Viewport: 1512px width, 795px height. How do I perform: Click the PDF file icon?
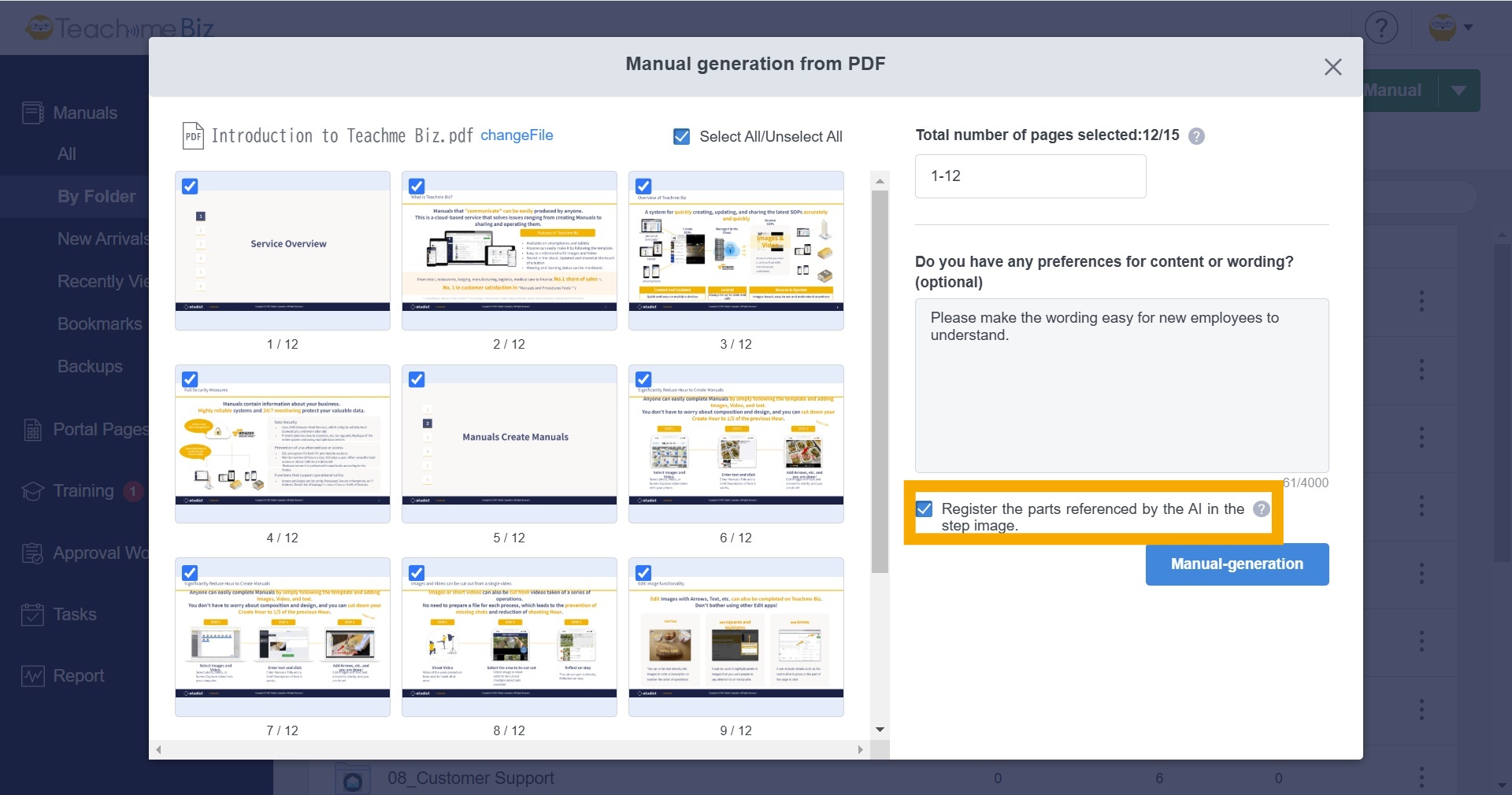[x=193, y=136]
